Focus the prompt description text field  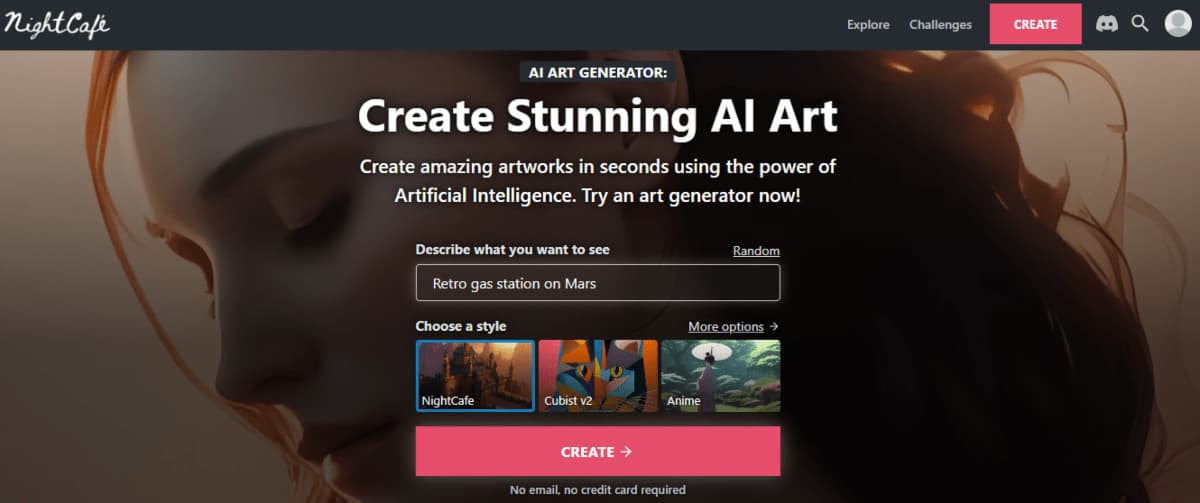(598, 283)
